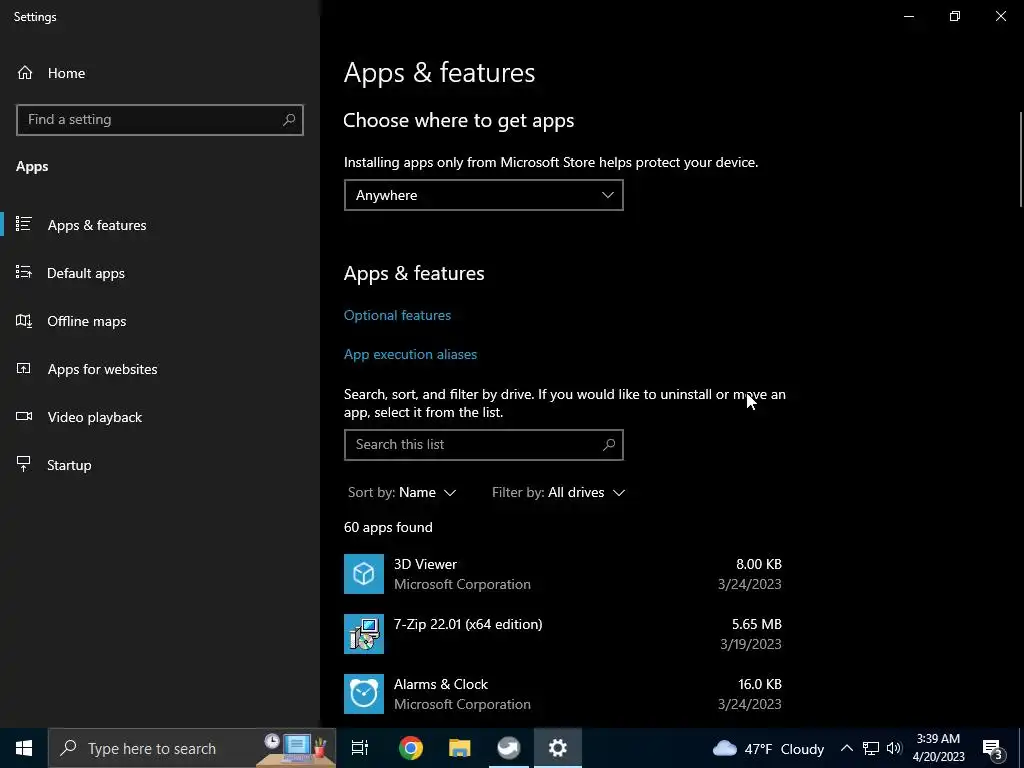This screenshot has height=768, width=1024.
Task: Open Task View from the taskbar
Action: pyautogui.click(x=360, y=748)
